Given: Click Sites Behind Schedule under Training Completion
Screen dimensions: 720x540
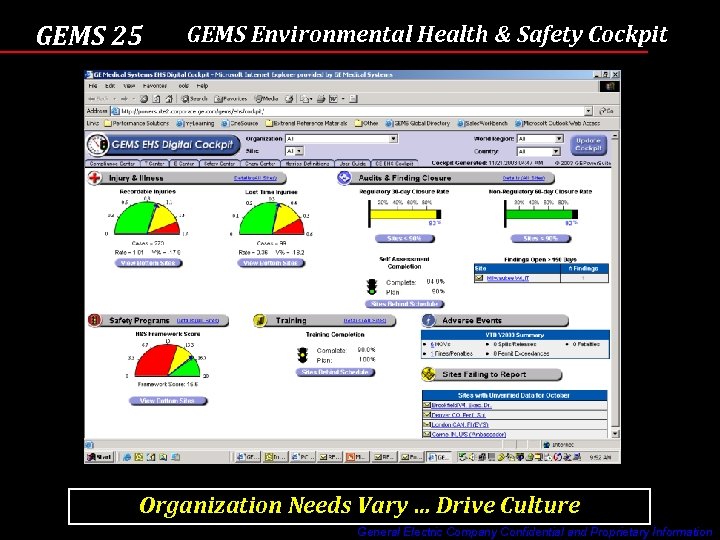Looking at the screenshot, I should pyautogui.click(x=336, y=372).
